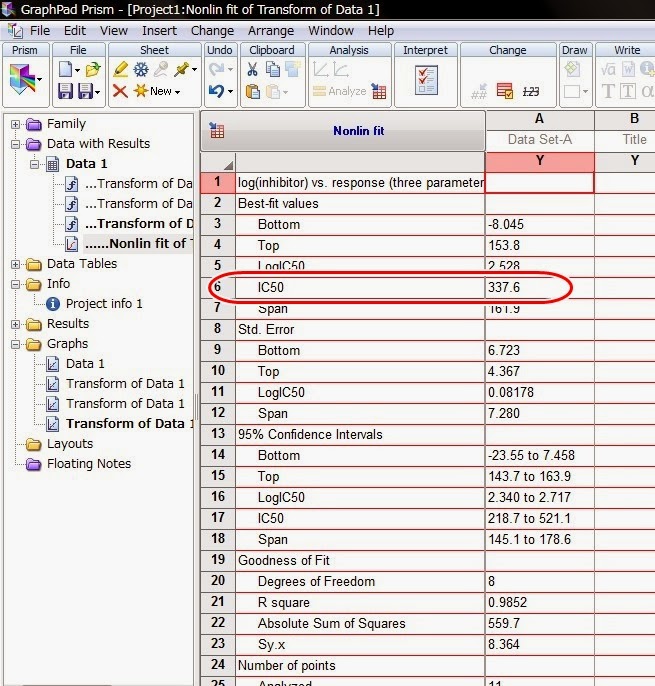This screenshot has height=686, width=655.
Task: Open the bold Transform of Data 1 graph
Action: 130,424
